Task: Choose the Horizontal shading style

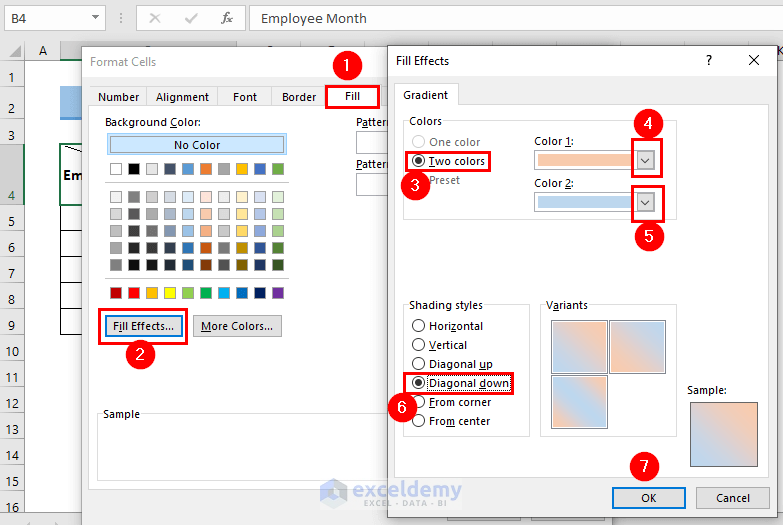Action: [x=447, y=326]
